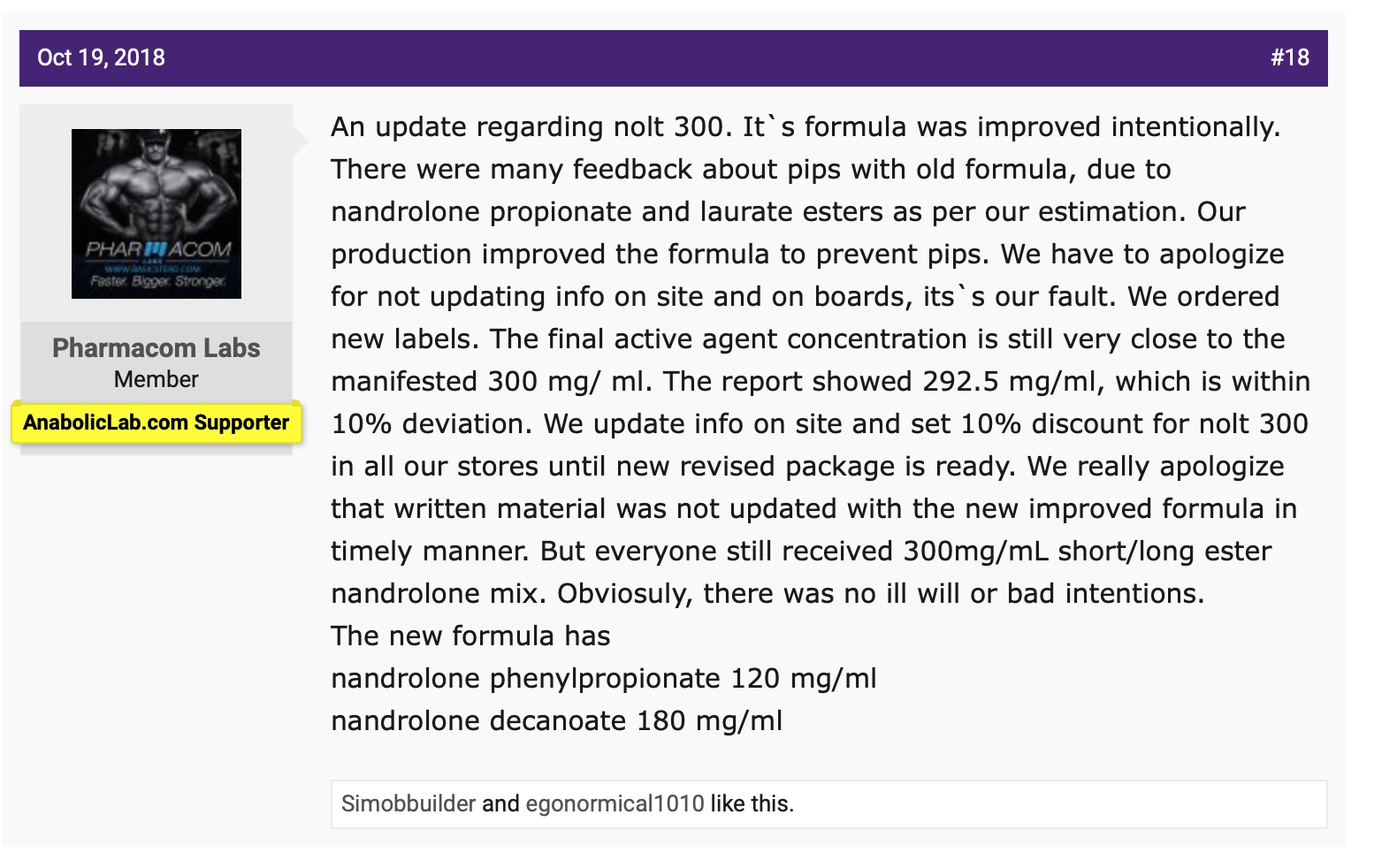The image size is (1397, 868).
Task: Open egonormical1010's profile link
Action: 615,803
